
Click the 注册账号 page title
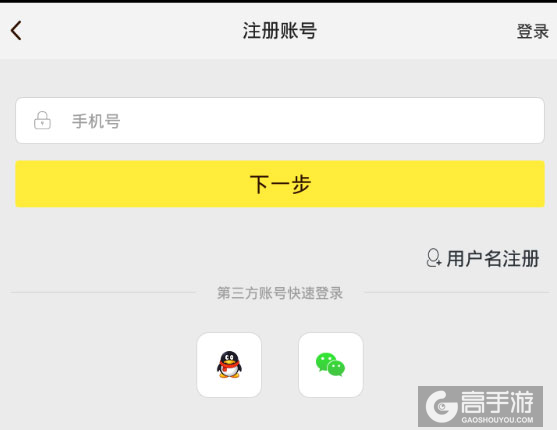coord(280,31)
